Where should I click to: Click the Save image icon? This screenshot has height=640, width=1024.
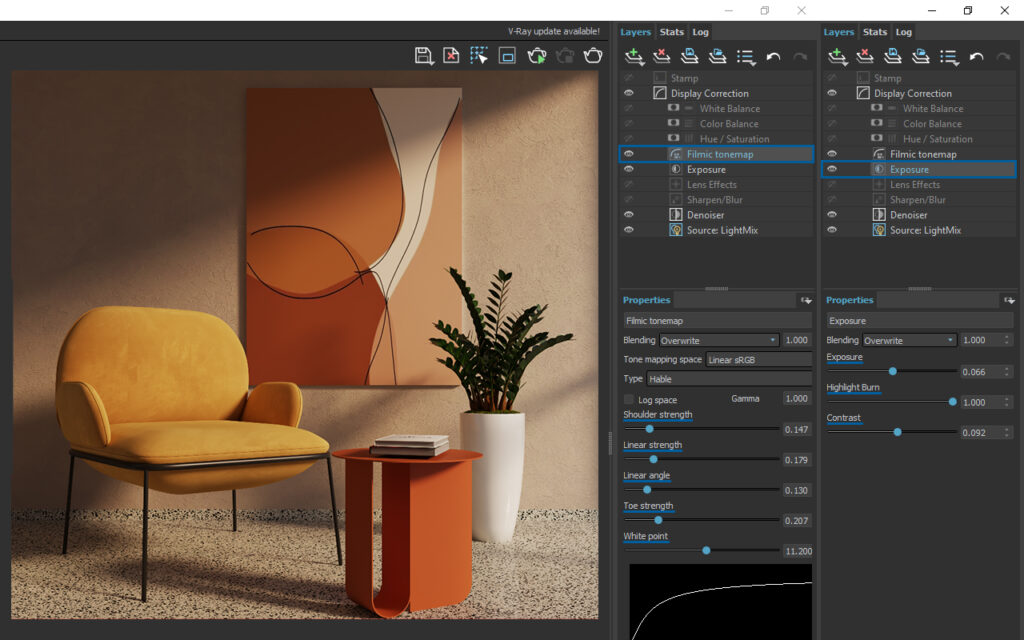point(423,56)
